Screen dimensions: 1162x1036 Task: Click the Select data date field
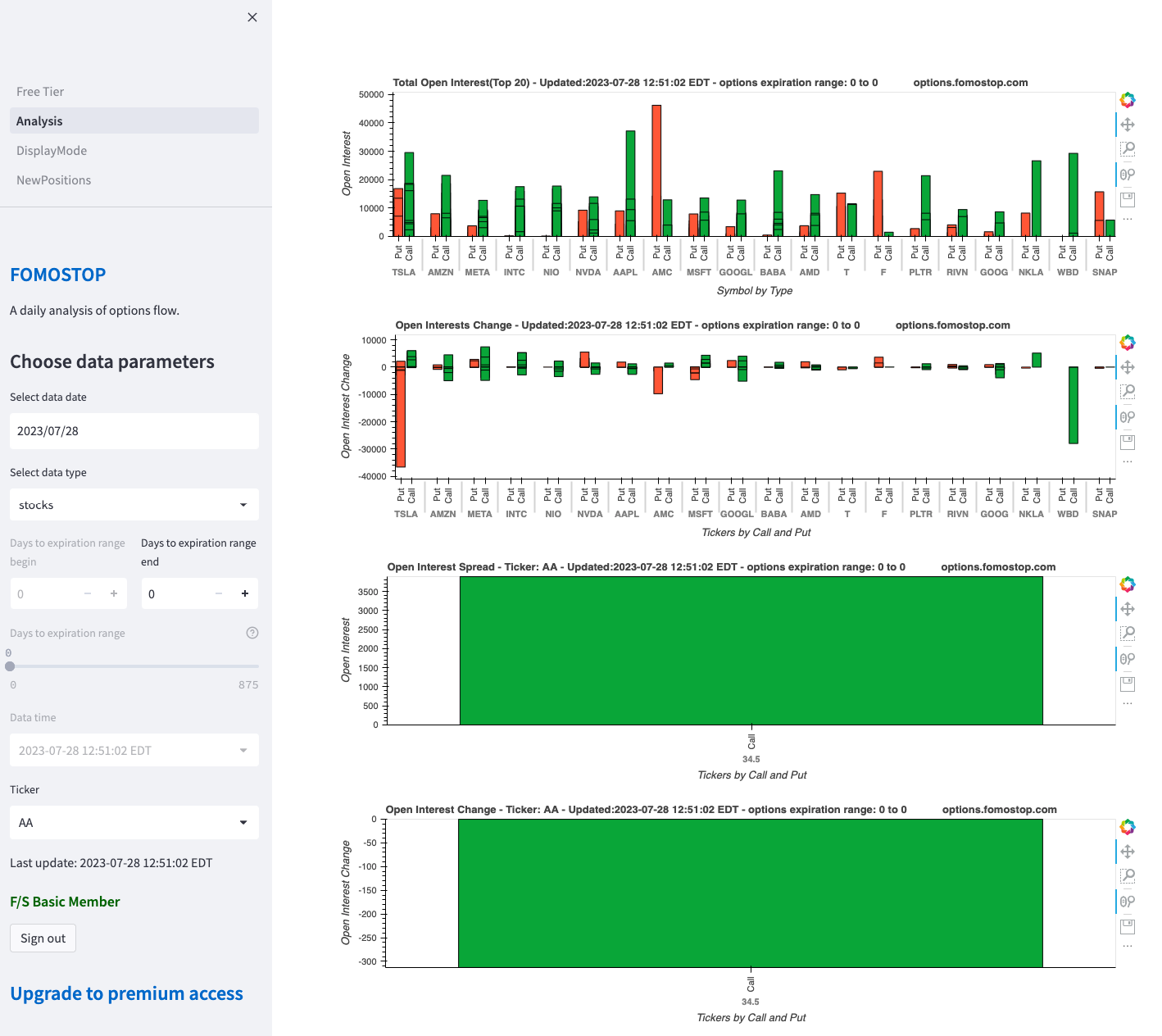(x=134, y=431)
